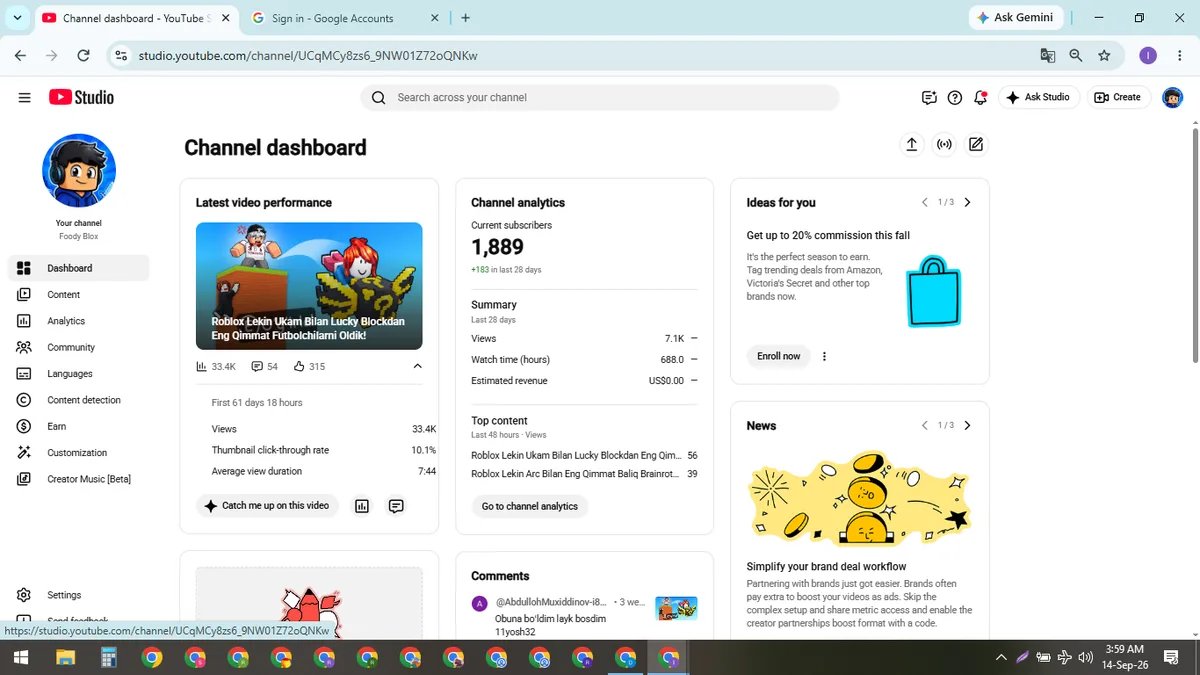
Task: Click the Create button
Action: (x=1117, y=97)
